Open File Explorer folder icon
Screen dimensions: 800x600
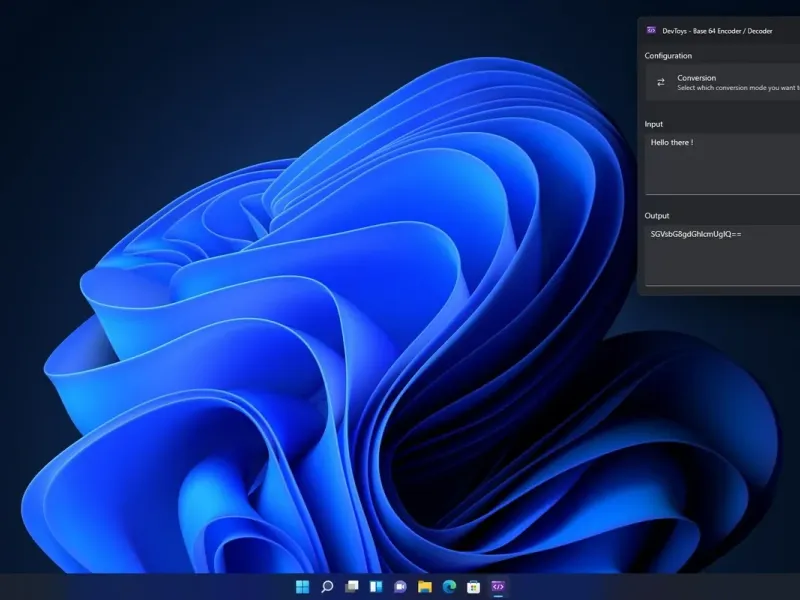coord(424,587)
